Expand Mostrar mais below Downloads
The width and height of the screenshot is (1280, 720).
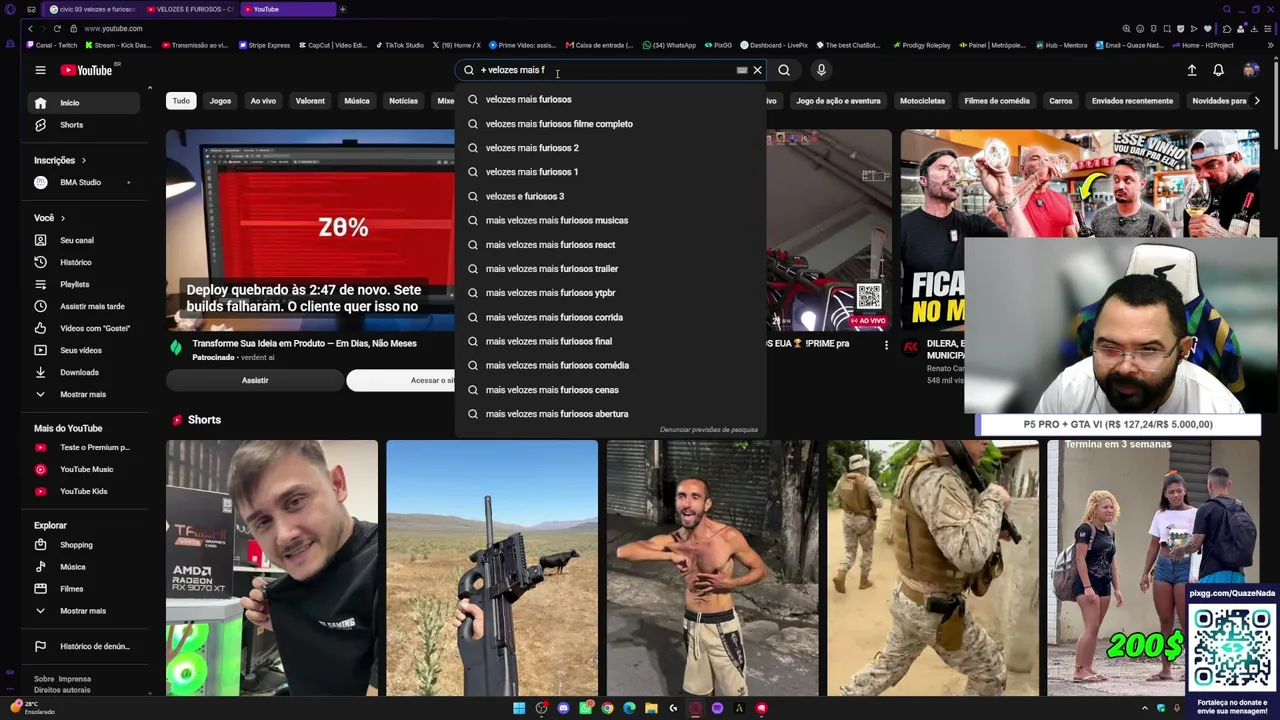point(85,394)
